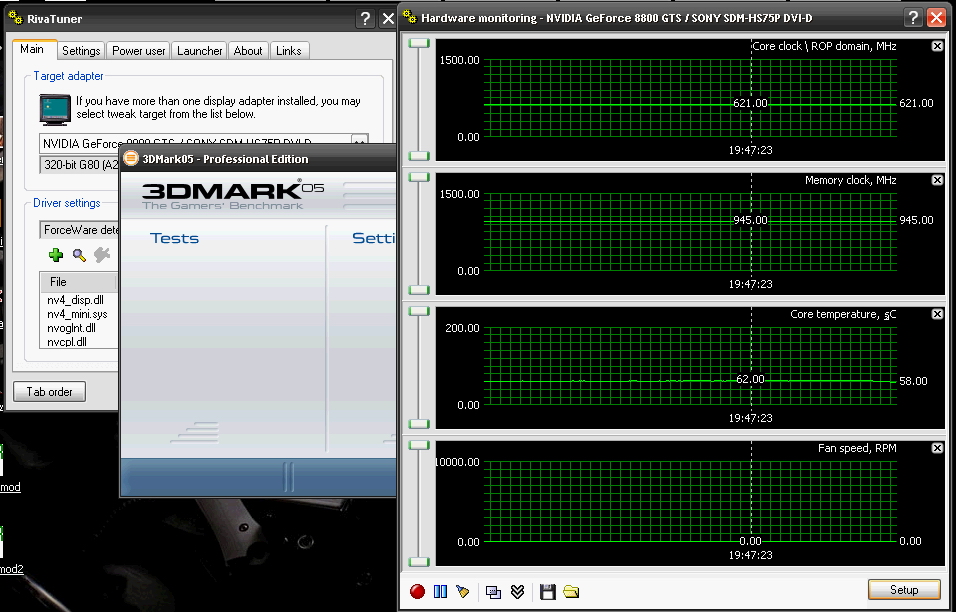Click the lower slider handle of Core temperature graph
The image size is (956, 612).
[x=419, y=424]
